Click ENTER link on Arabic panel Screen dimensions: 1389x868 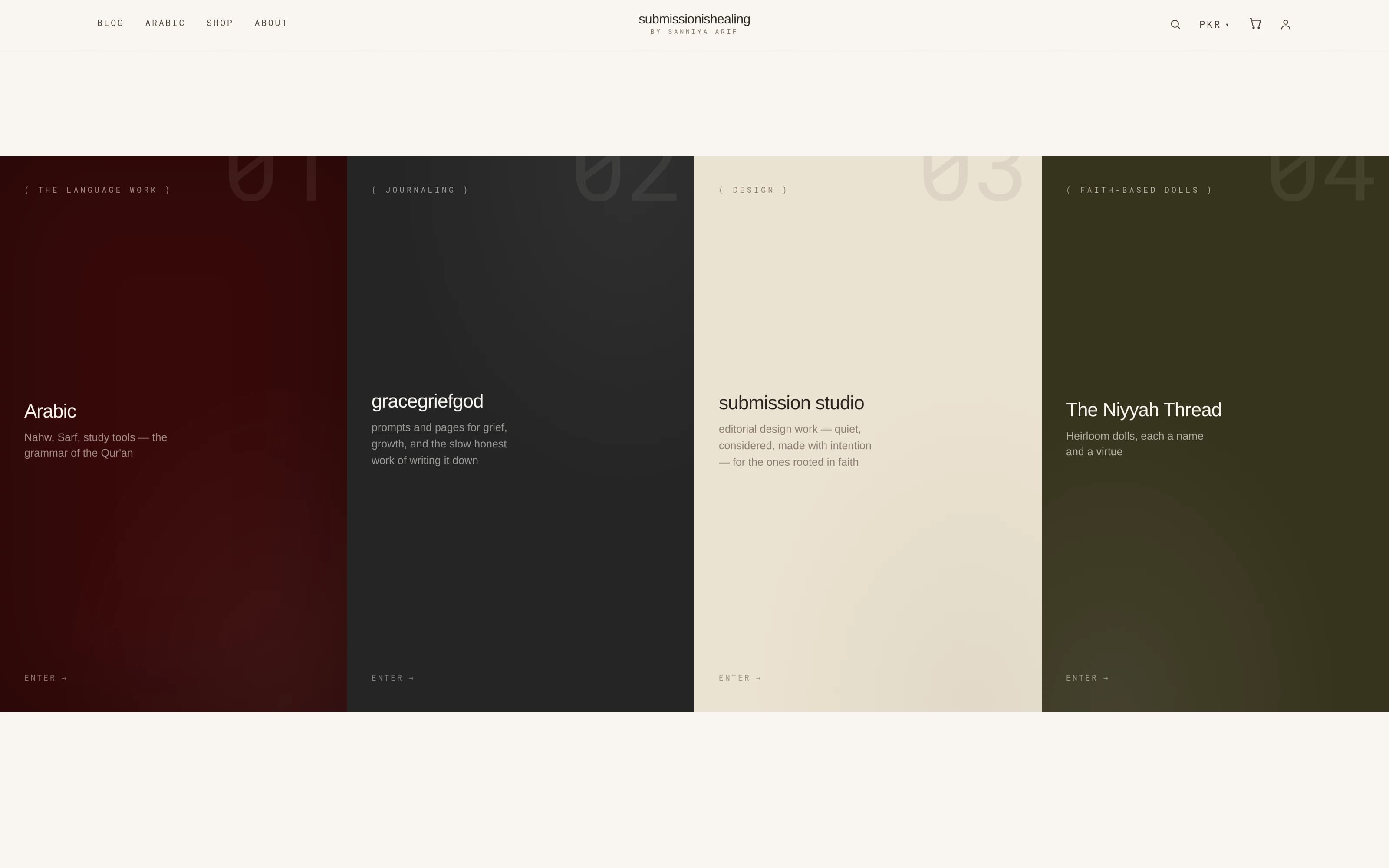(45, 678)
